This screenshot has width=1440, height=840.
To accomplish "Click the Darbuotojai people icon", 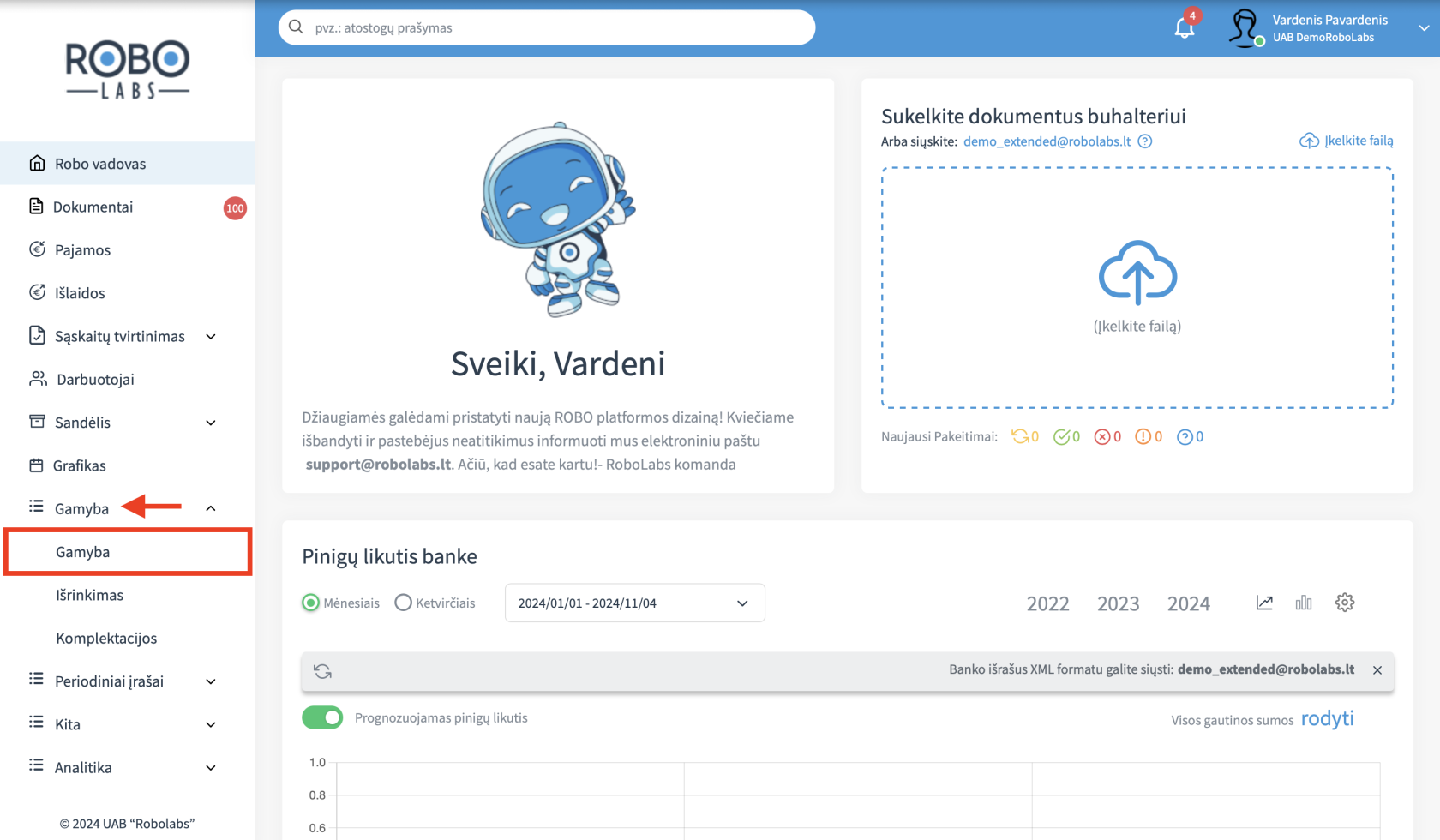I will pyautogui.click(x=38, y=378).
